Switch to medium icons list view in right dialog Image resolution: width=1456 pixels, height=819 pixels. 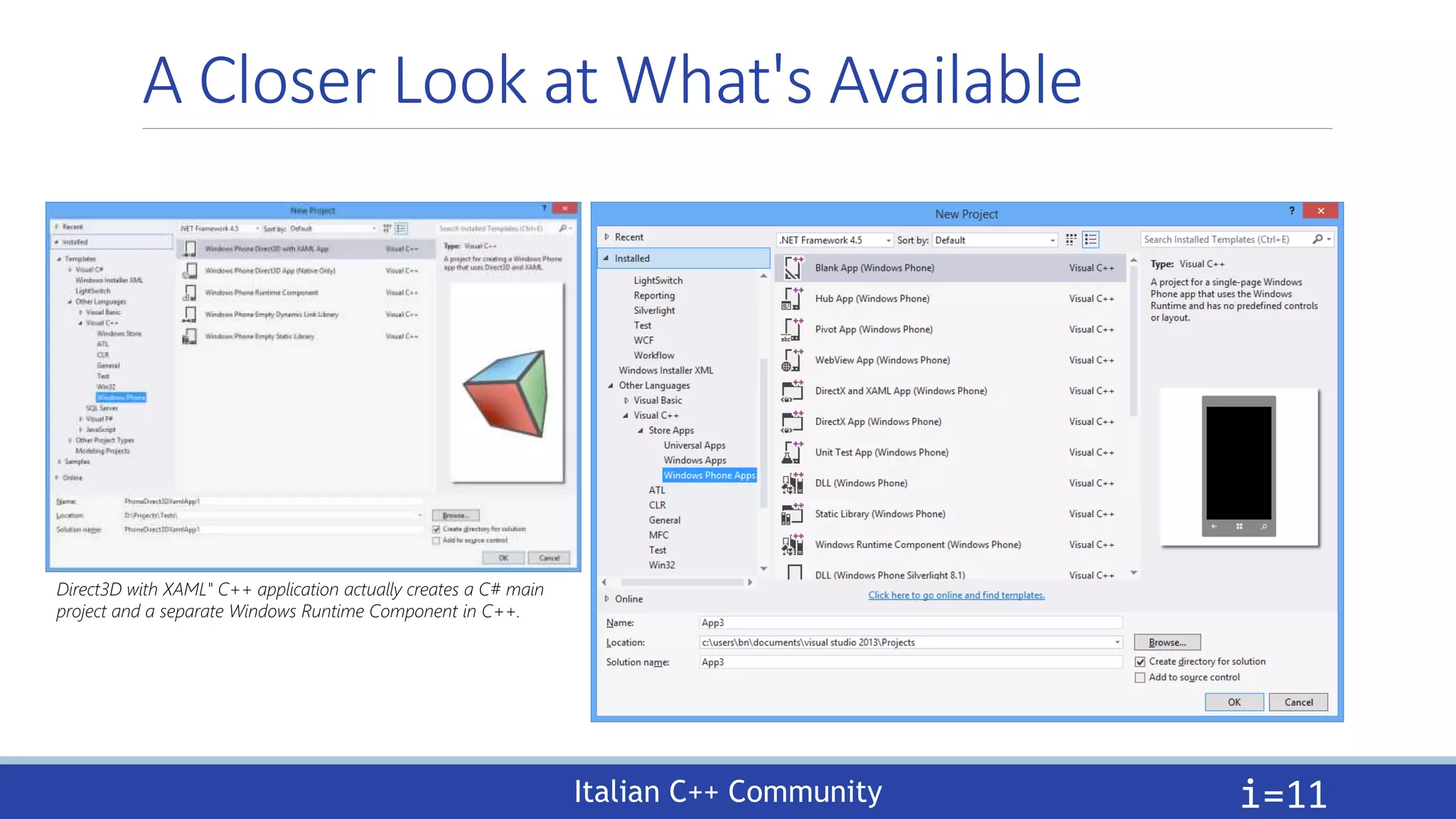[x=1091, y=240]
